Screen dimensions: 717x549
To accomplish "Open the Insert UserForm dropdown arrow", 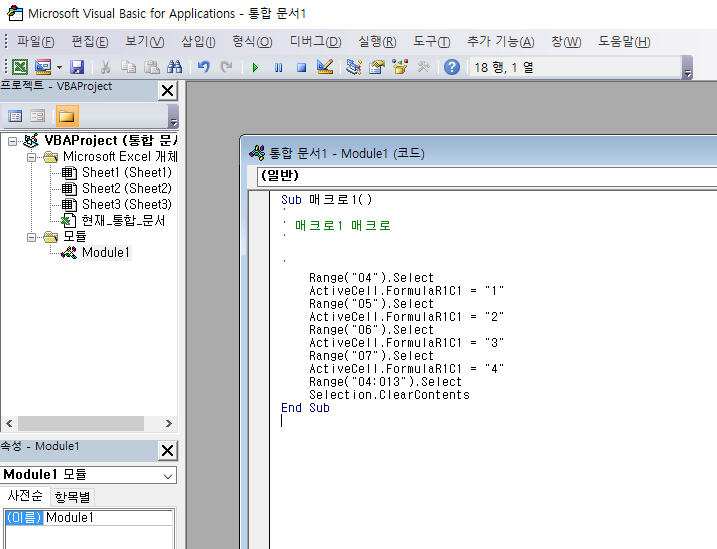I will 59,68.
